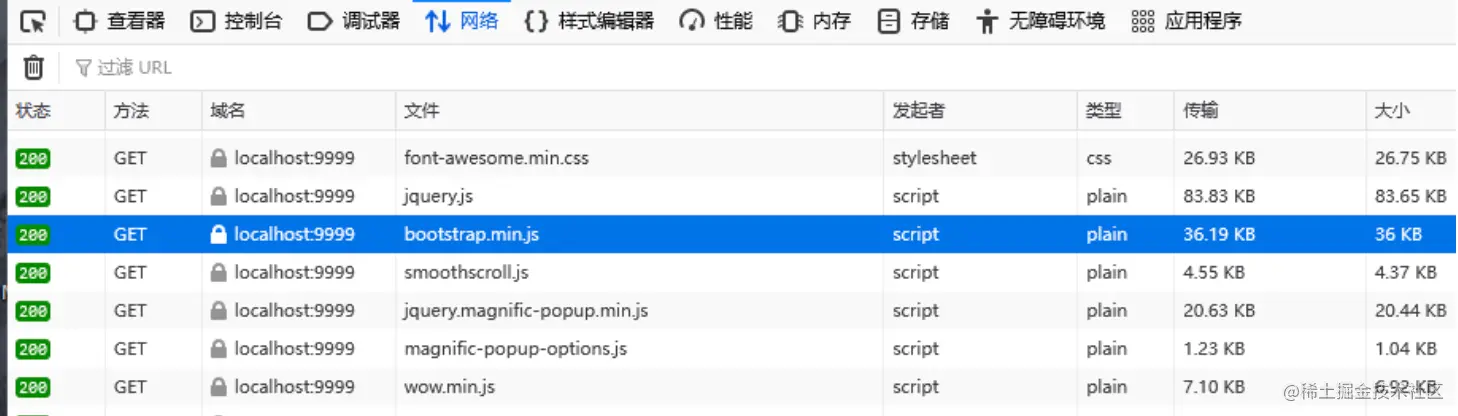Screen dimensions: 1458x416
Task: Select the bootstrap.min.js request
Action: [x=731, y=234]
